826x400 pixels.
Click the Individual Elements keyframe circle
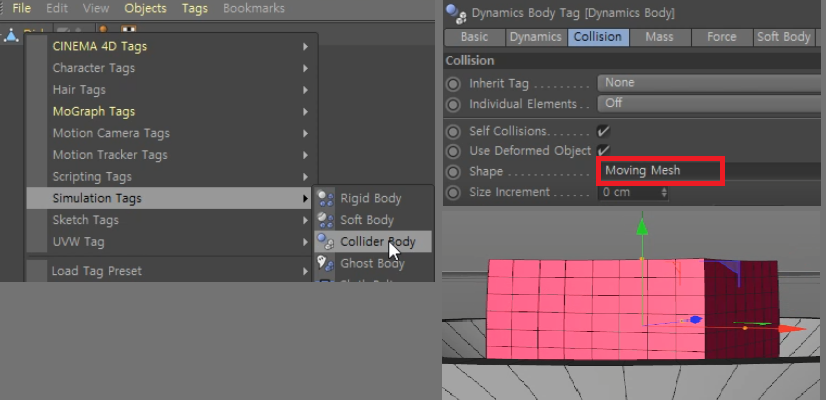pos(453,104)
